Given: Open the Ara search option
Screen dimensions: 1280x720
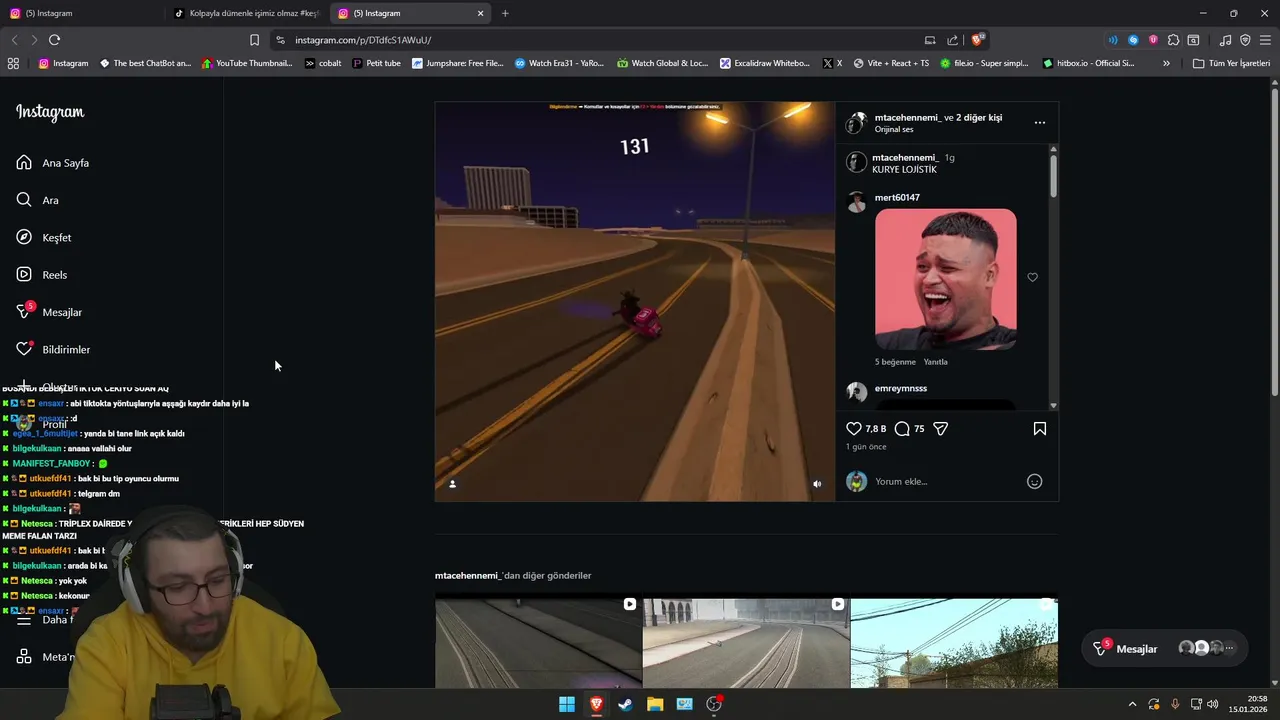Looking at the screenshot, I should click(x=37, y=200).
